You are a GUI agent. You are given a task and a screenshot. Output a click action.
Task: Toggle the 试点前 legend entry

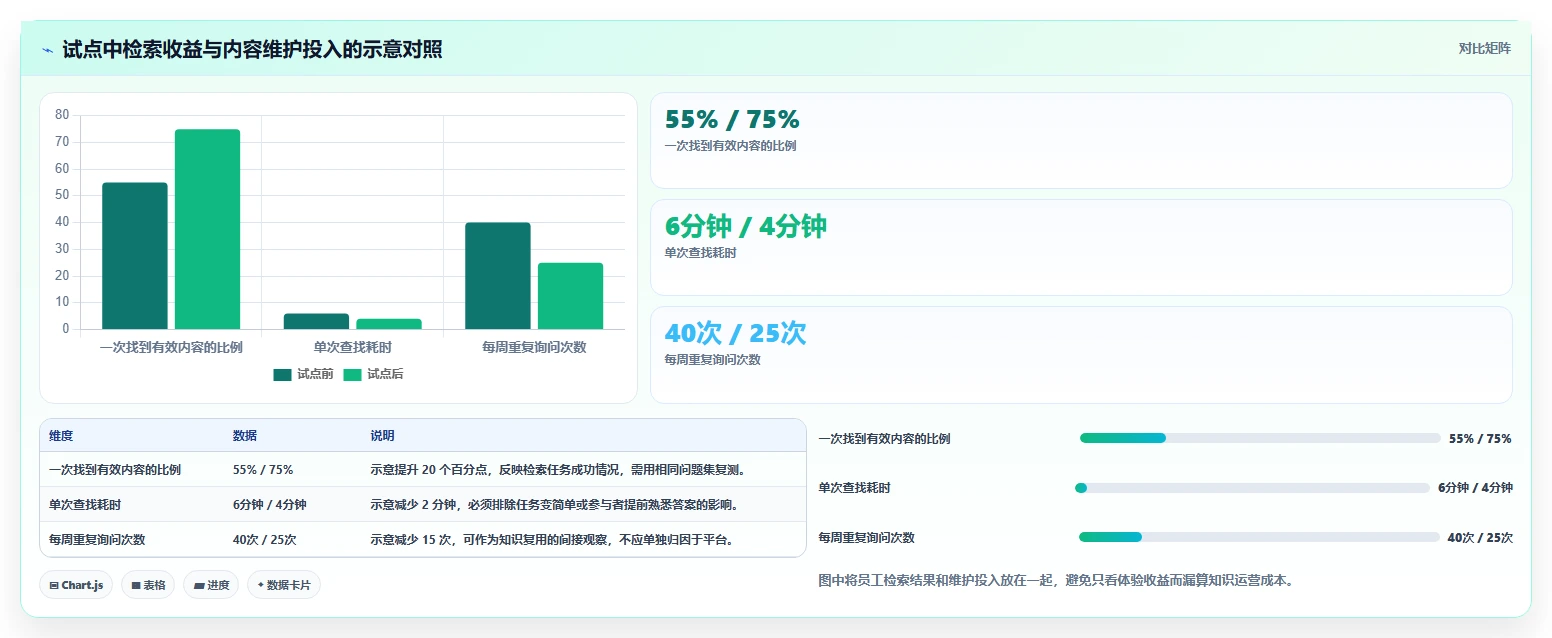click(x=303, y=374)
